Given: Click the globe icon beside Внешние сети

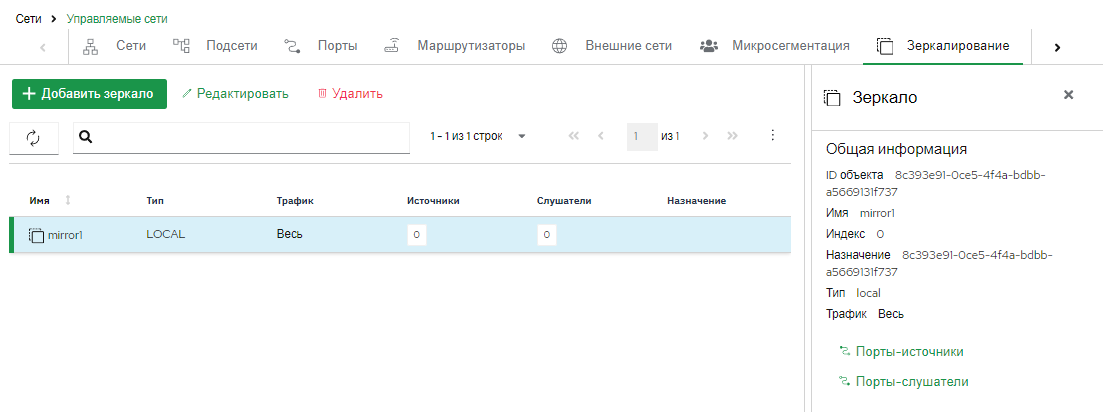Looking at the screenshot, I should point(559,46).
